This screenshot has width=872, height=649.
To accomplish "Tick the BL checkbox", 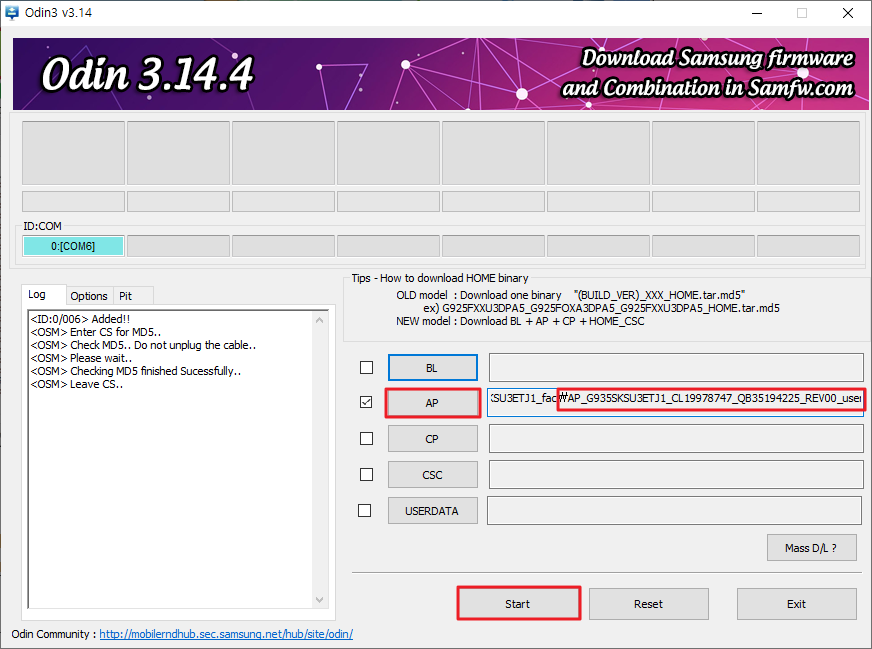I will point(366,368).
